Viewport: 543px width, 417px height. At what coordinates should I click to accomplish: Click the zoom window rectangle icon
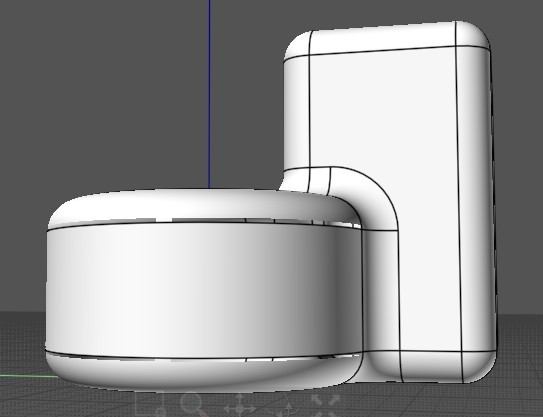pos(150,405)
